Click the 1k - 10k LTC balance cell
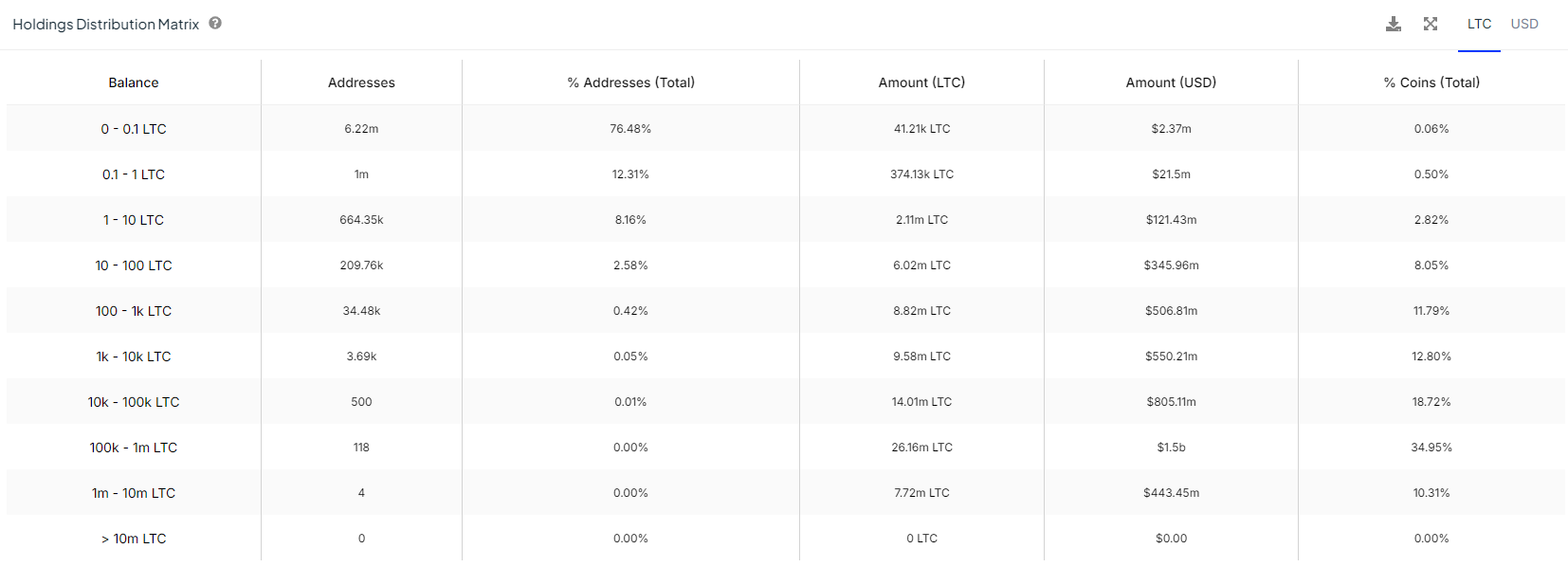 click(134, 357)
